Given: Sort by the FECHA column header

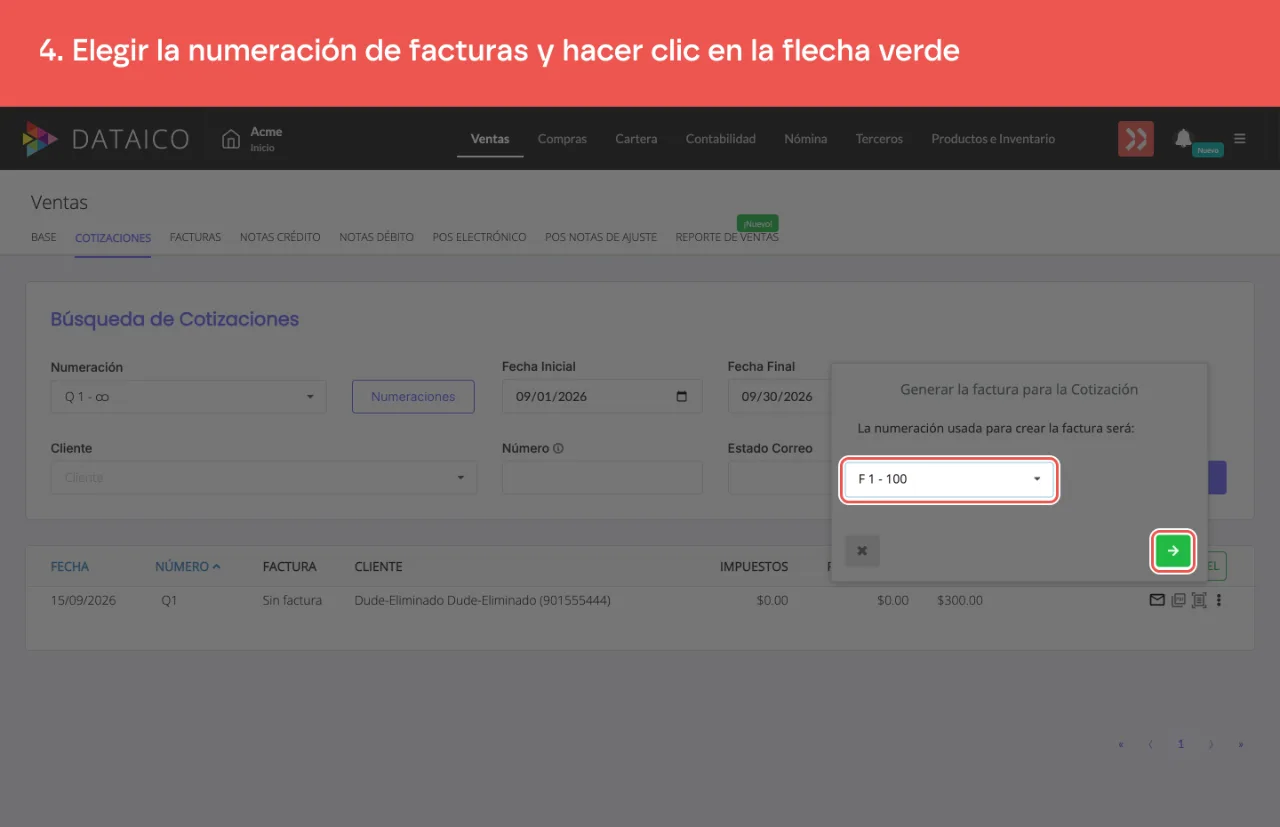Looking at the screenshot, I should pyautogui.click(x=70, y=567).
